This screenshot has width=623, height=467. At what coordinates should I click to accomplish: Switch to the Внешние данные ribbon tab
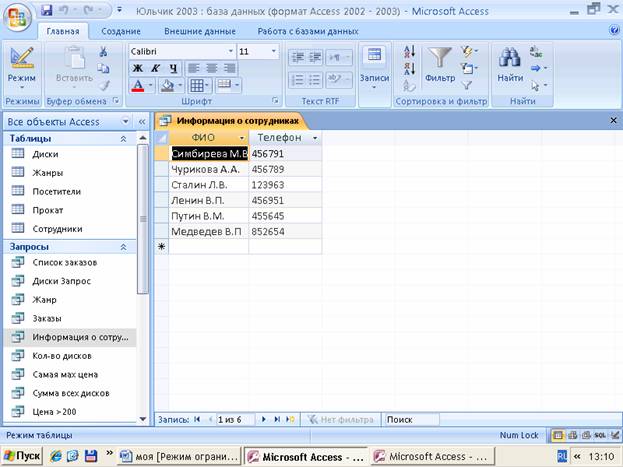point(200,31)
